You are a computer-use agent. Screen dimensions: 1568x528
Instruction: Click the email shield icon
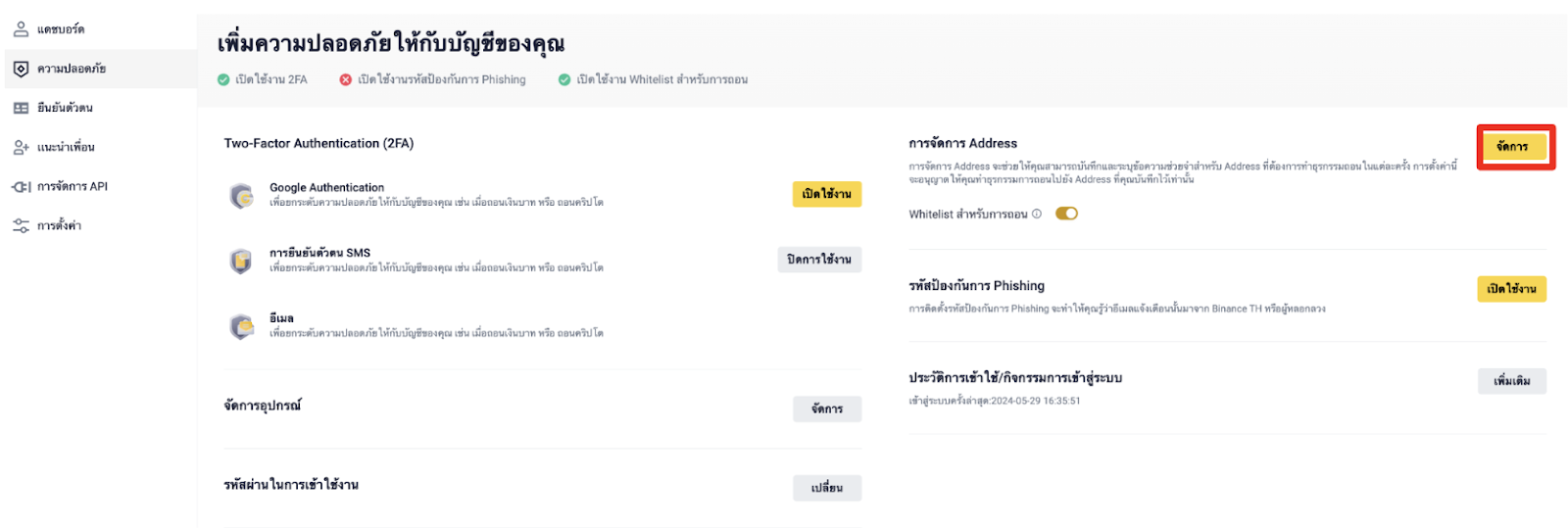point(241,326)
